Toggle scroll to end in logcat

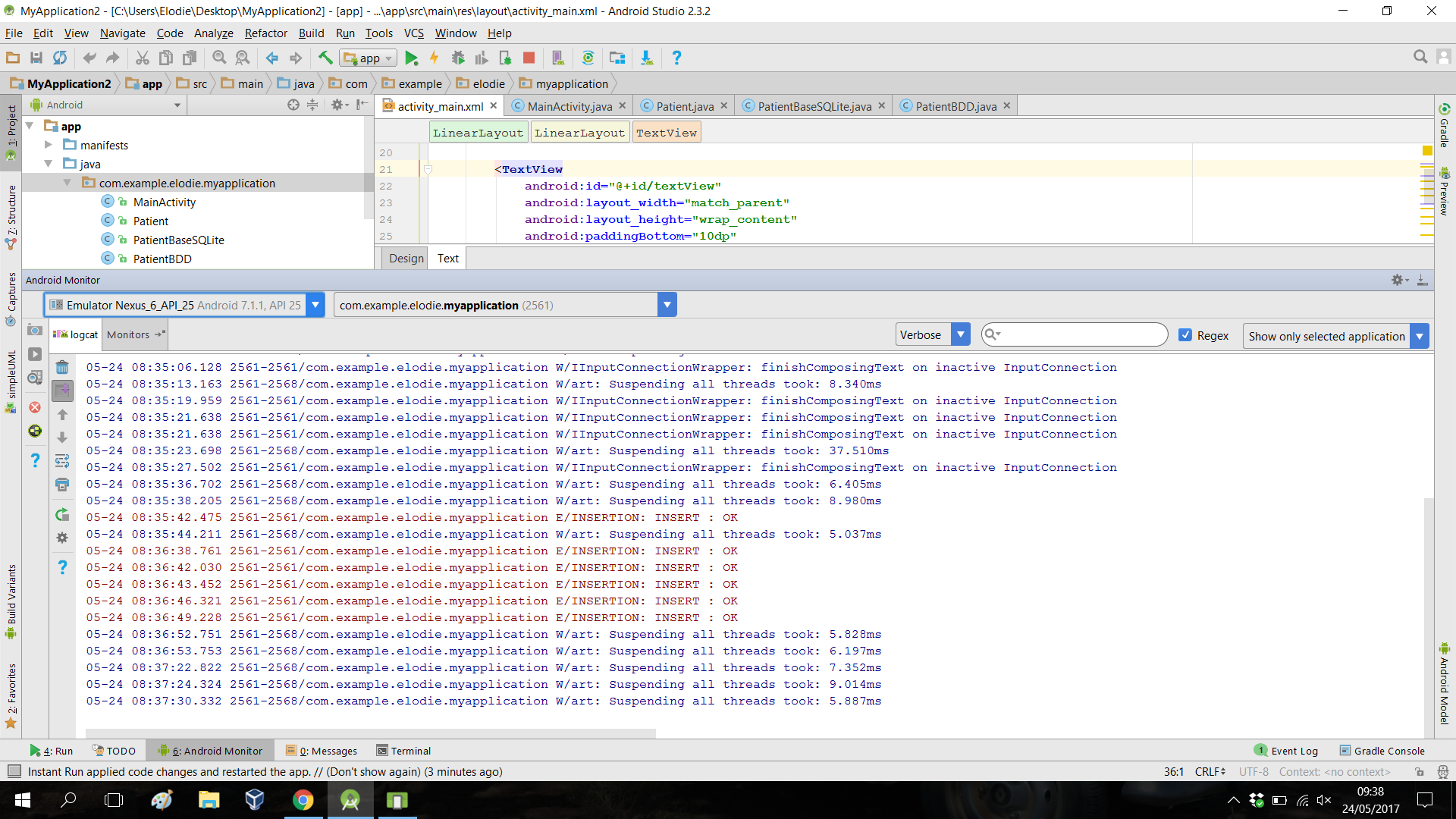(x=62, y=391)
